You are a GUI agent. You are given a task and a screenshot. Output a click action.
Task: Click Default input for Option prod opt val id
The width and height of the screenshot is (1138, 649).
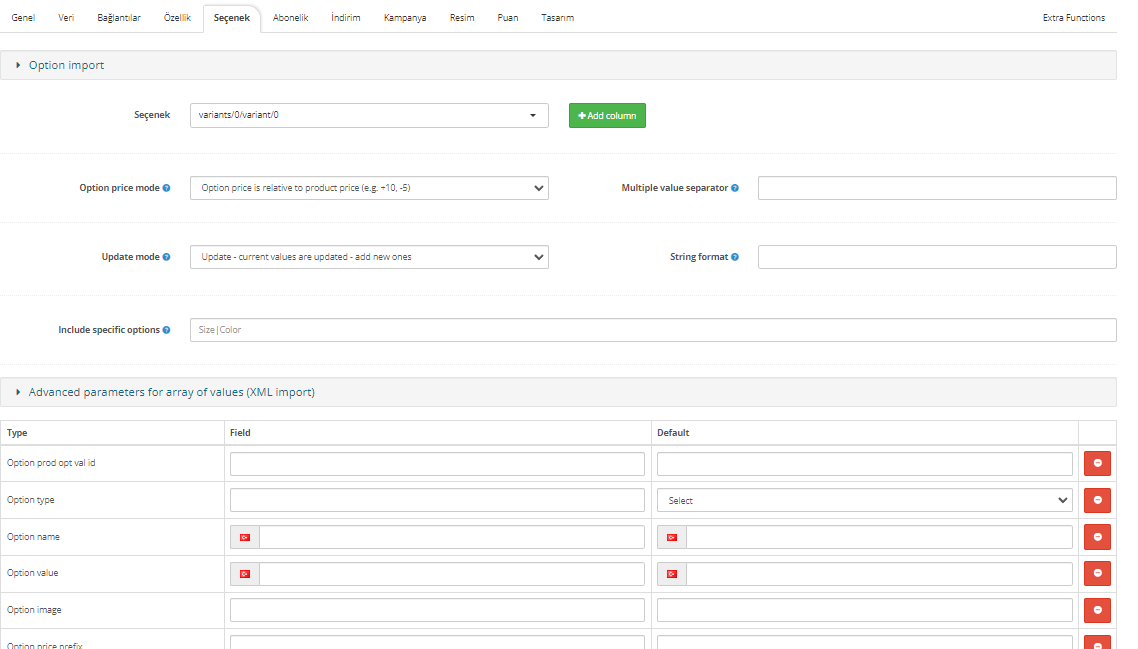pos(864,464)
